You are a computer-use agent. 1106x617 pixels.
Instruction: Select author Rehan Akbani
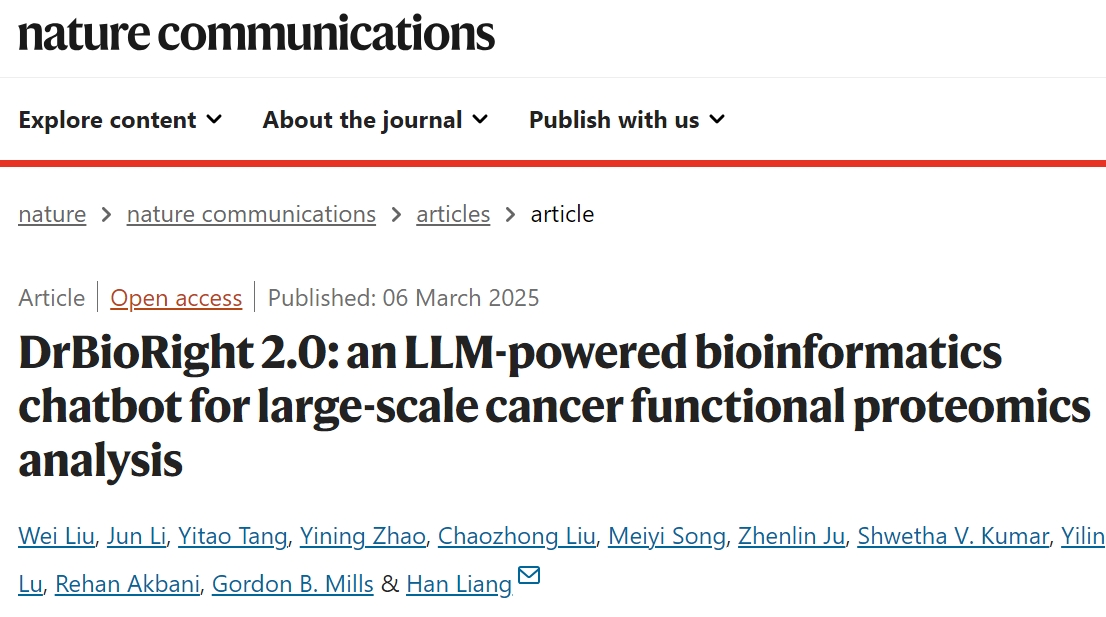click(x=127, y=584)
